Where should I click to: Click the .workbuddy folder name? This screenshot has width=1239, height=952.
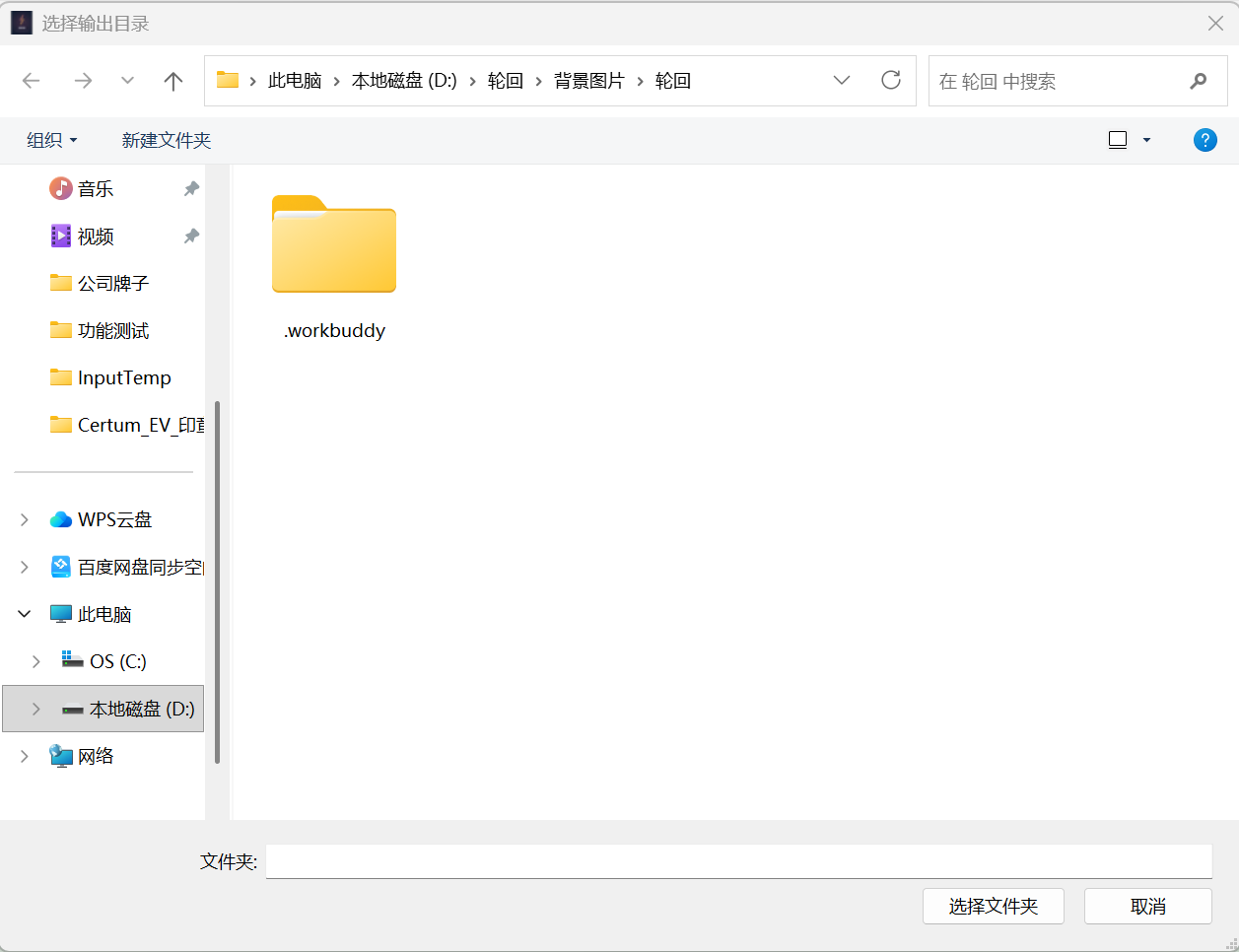(334, 330)
